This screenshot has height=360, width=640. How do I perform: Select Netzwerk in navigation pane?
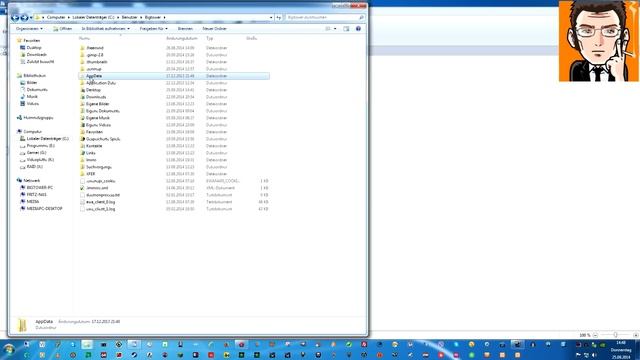(31, 180)
